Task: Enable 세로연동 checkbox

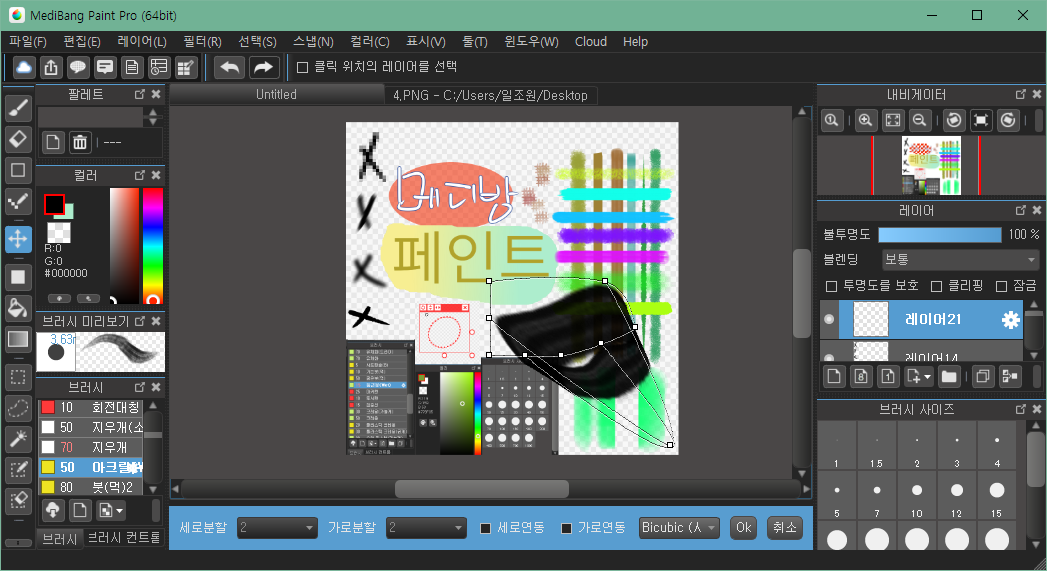Action: pyautogui.click(x=486, y=528)
